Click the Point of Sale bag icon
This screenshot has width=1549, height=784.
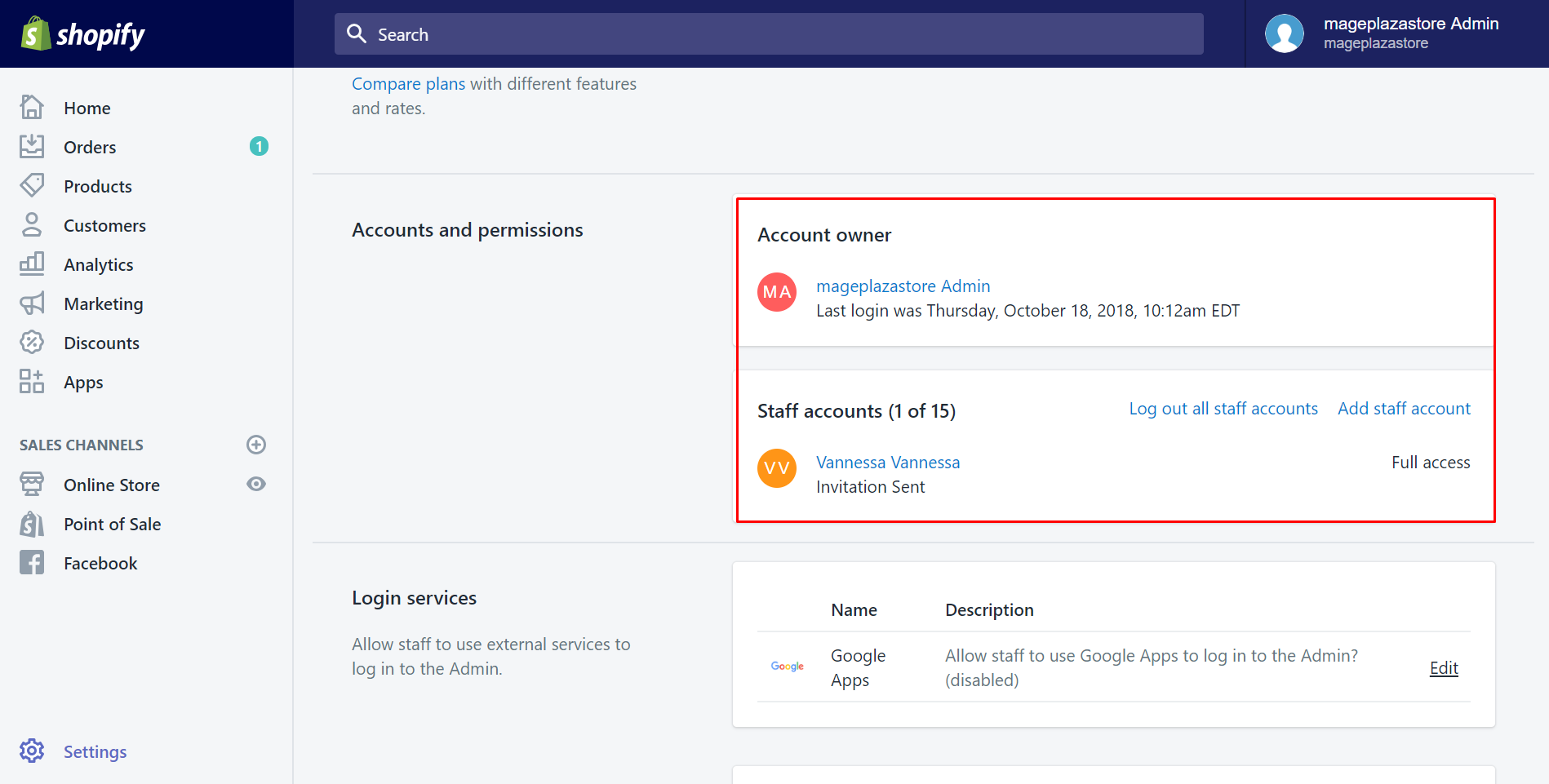tap(32, 524)
